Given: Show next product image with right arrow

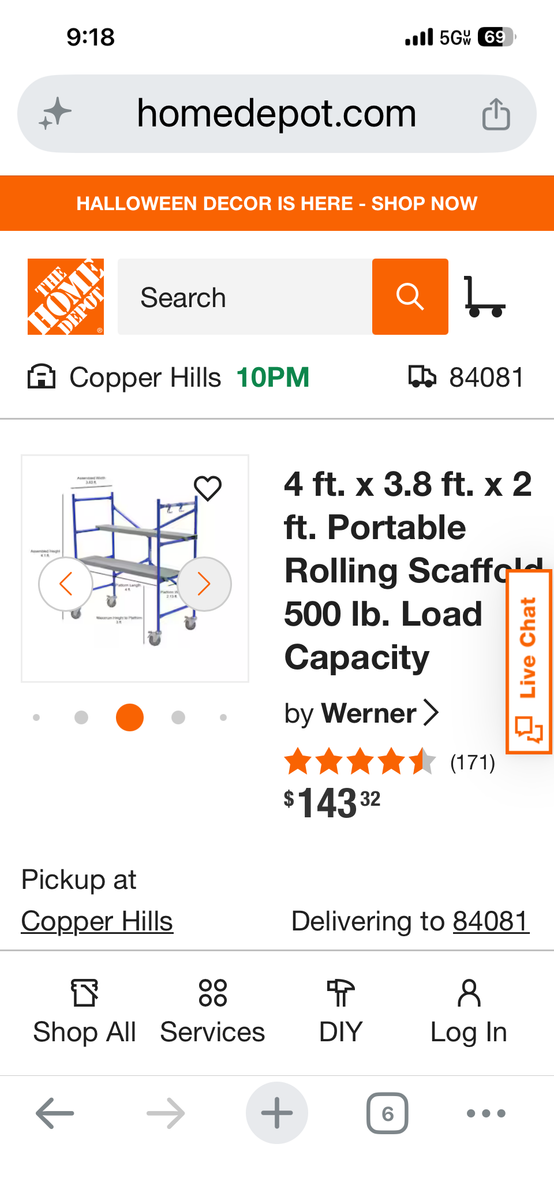Looking at the screenshot, I should click(205, 583).
